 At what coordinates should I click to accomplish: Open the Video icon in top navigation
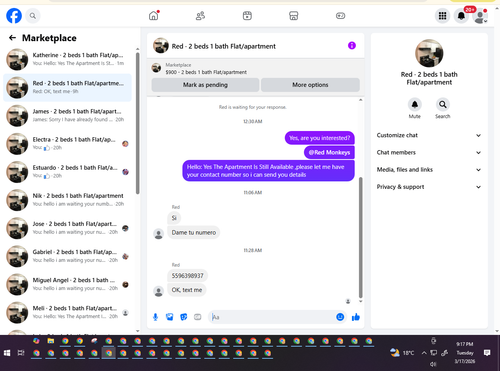(x=247, y=16)
